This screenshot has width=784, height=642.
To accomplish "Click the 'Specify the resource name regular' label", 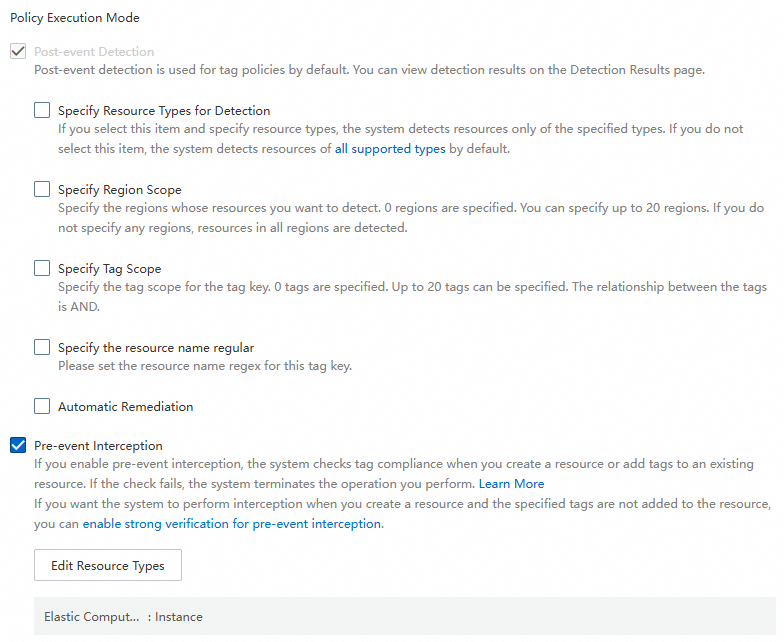I will pos(156,348).
